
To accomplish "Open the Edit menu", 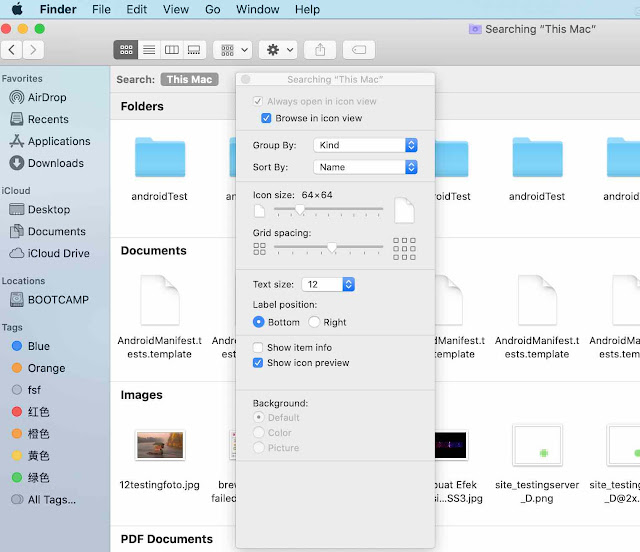I will coord(136,9).
